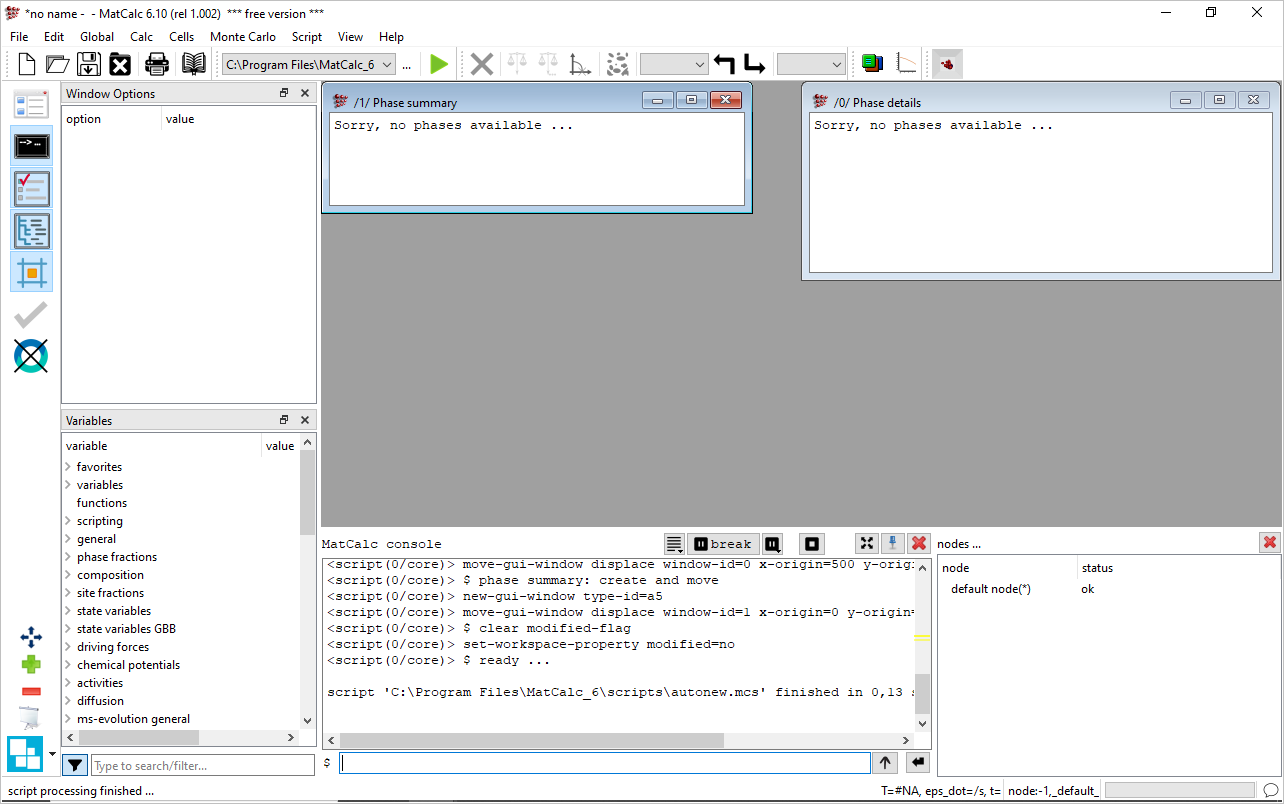Click the enter/return arrow button at console

918,763
